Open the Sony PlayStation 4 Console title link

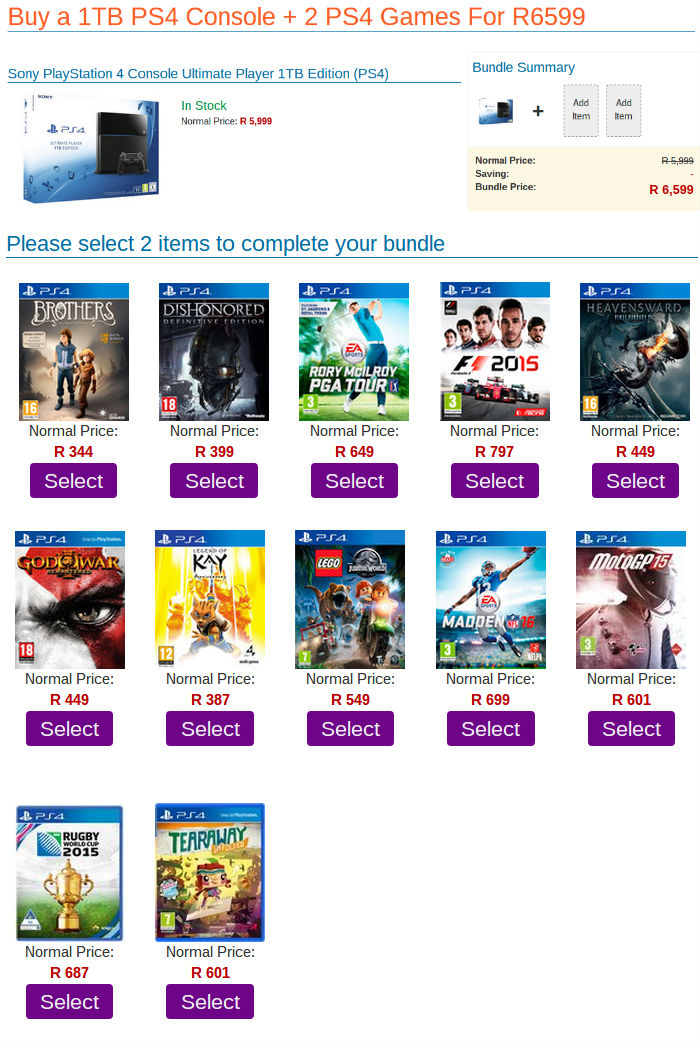pyautogui.click(x=198, y=73)
